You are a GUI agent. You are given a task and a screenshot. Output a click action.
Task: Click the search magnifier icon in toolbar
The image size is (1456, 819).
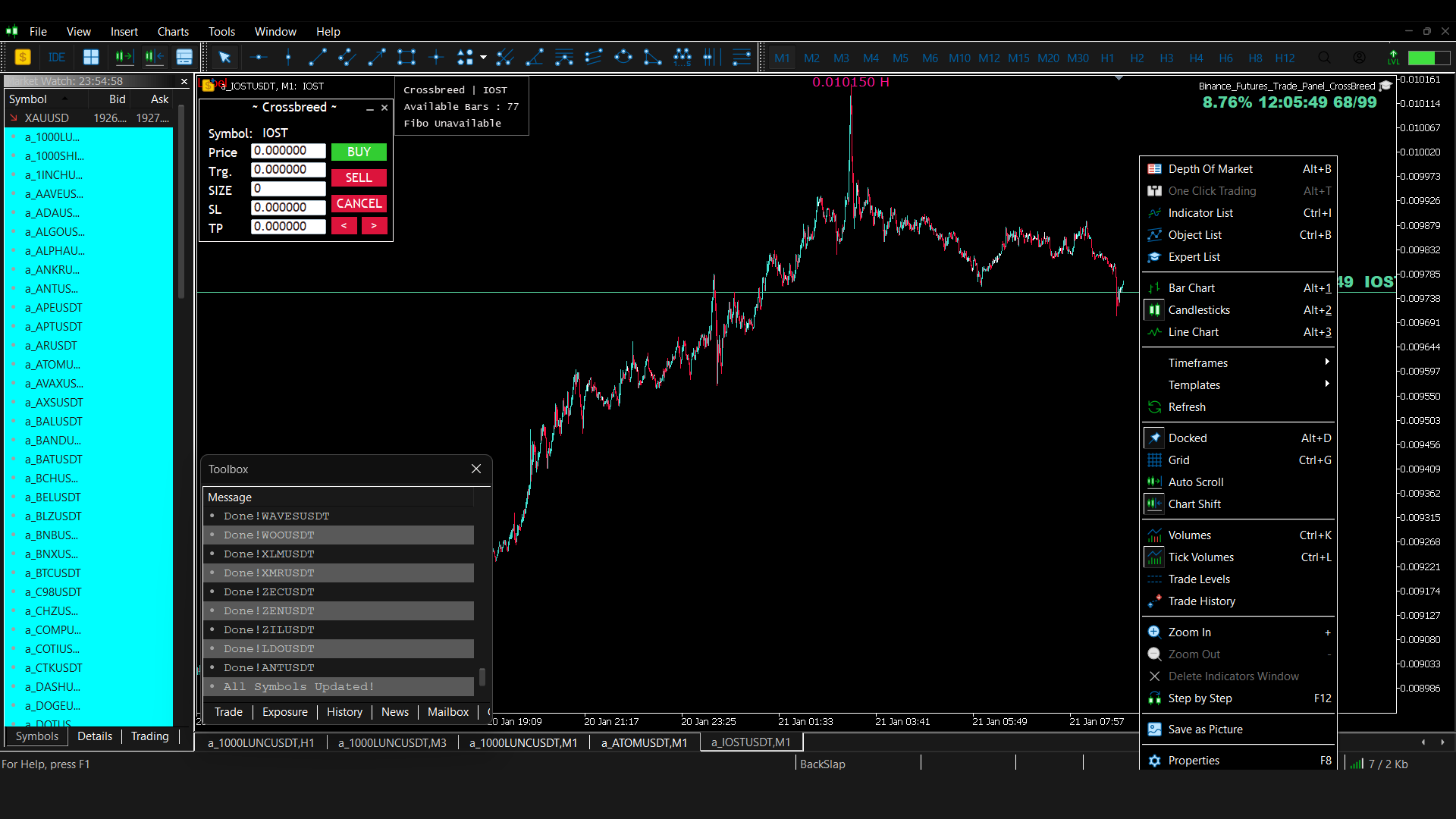point(1324,58)
